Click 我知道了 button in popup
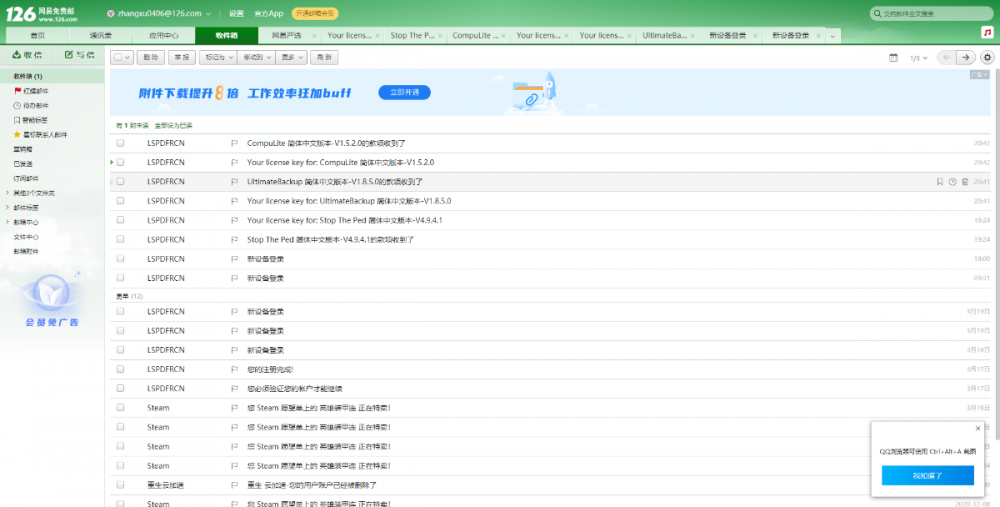 point(927,476)
